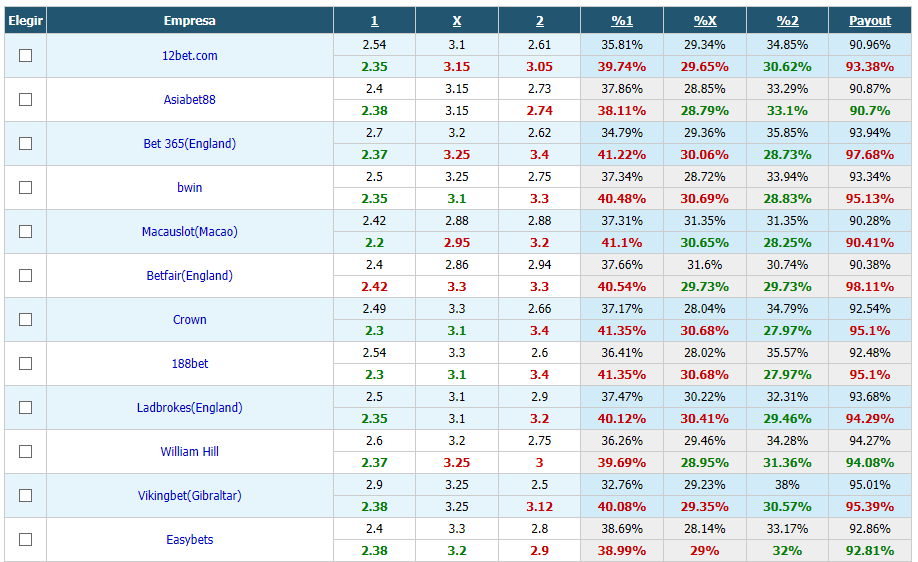The height and width of the screenshot is (562, 918).
Task: Open the Crown company link
Action: tap(190, 320)
